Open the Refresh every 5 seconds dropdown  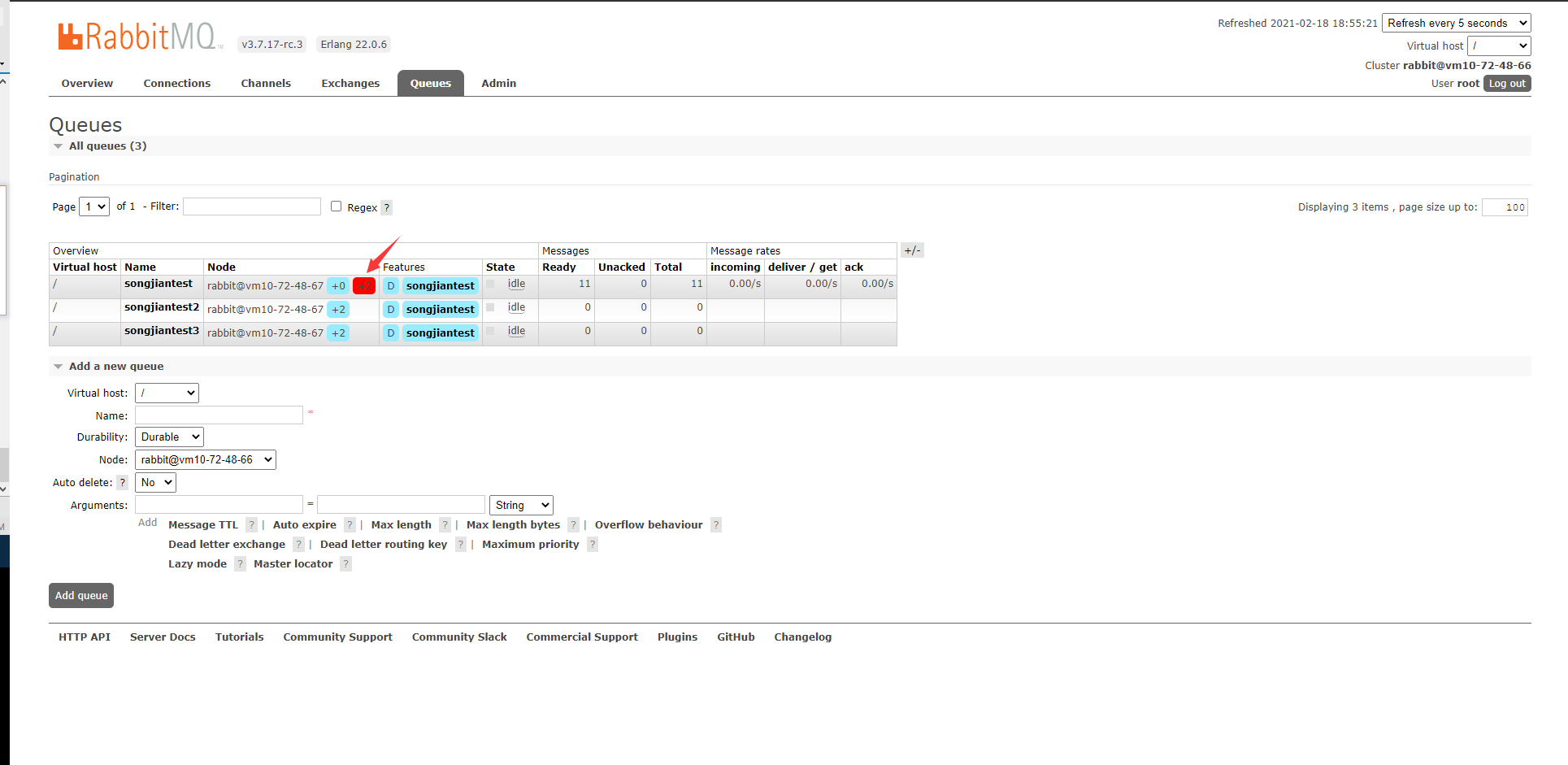click(x=1456, y=24)
